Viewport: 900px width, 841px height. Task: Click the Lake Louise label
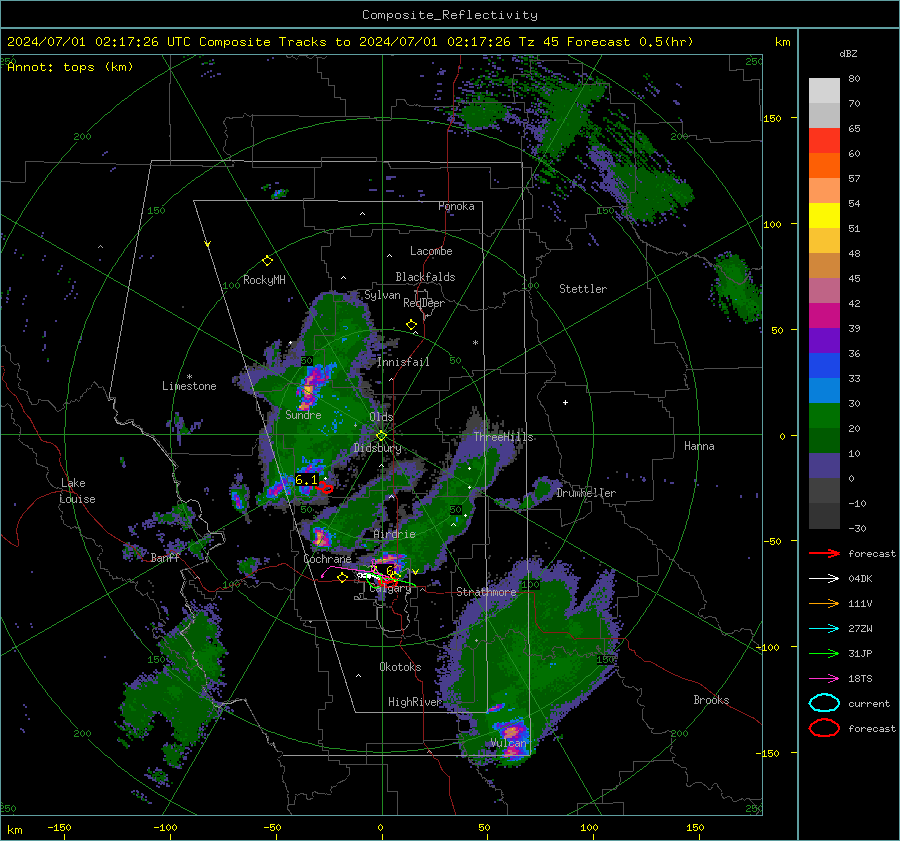(x=77, y=491)
